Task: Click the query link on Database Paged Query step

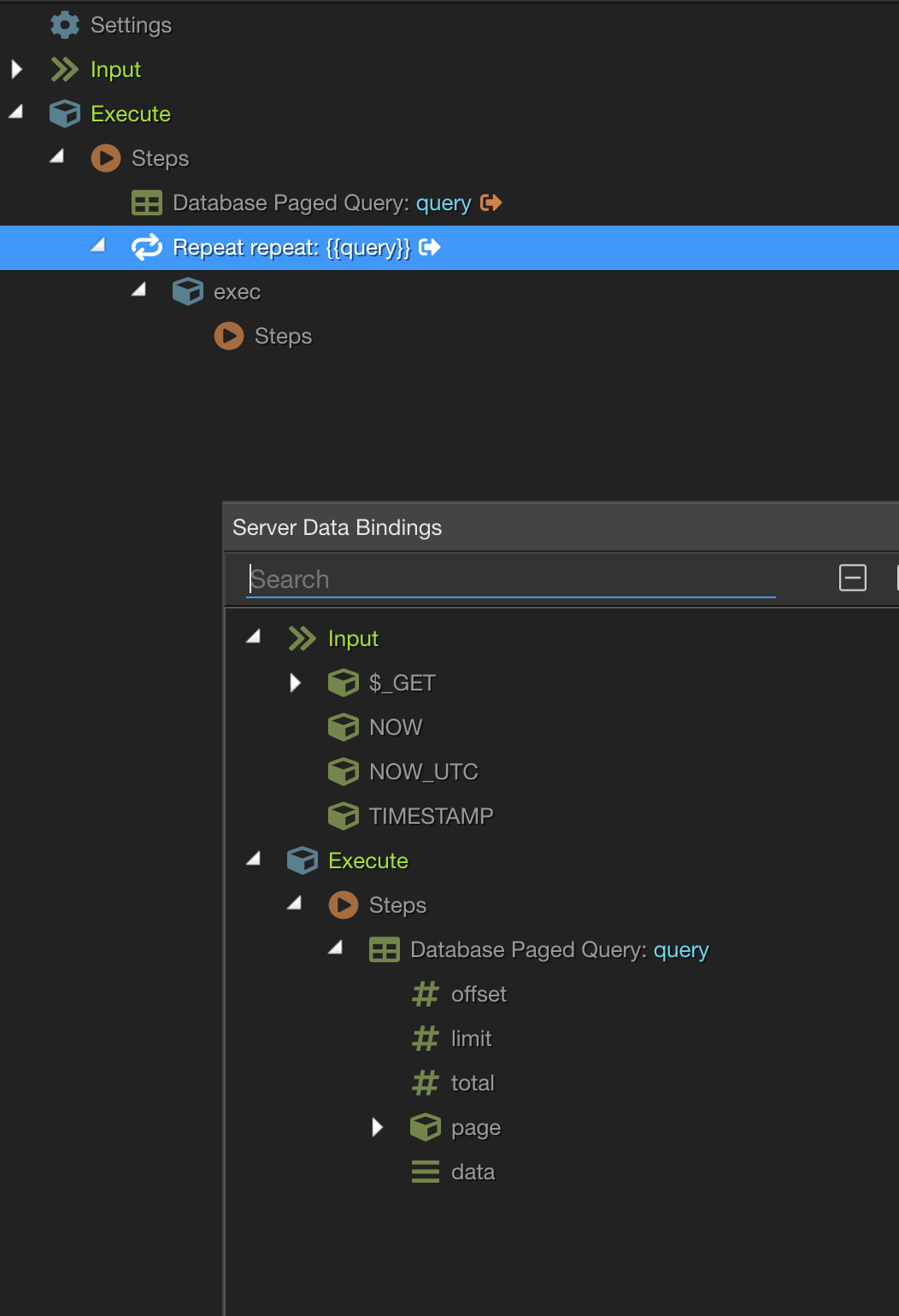Action: (443, 203)
